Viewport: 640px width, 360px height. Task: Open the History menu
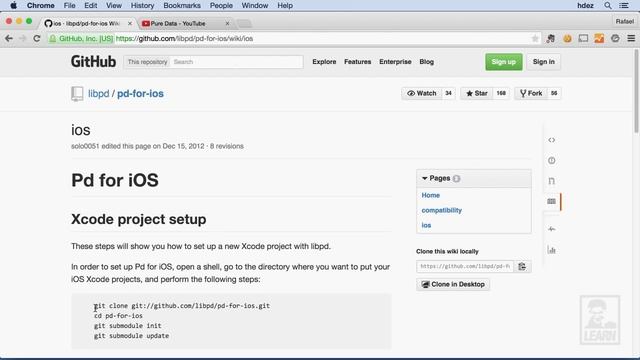pyautogui.click(x=142, y=5)
